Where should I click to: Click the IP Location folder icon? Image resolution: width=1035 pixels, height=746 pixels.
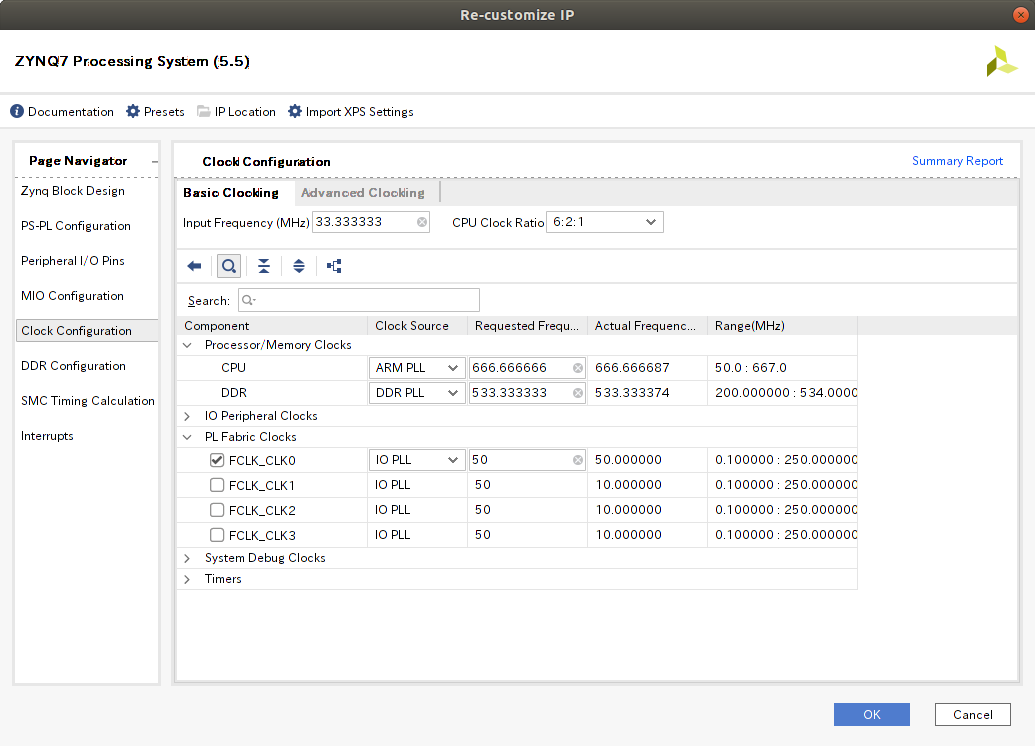point(204,112)
